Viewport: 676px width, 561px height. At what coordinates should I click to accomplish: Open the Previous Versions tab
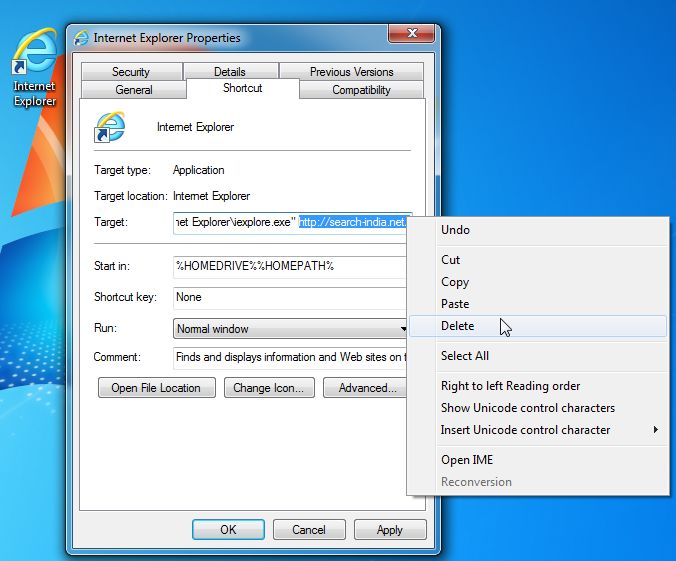351,72
